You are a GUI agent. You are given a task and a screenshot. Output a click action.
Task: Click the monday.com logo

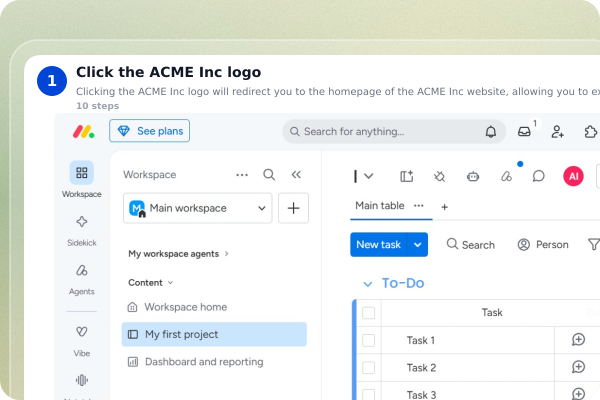(x=83, y=132)
